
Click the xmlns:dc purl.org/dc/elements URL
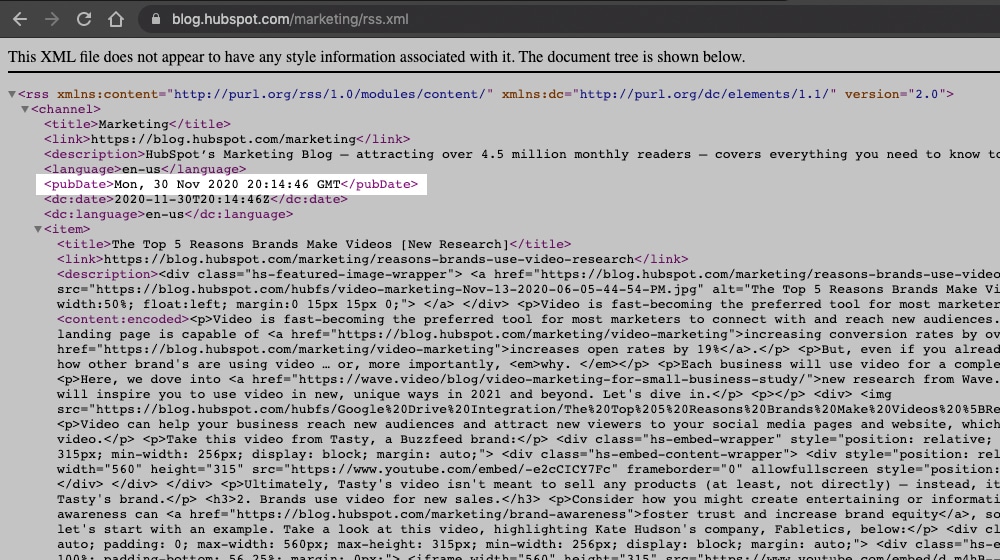click(x=704, y=94)
